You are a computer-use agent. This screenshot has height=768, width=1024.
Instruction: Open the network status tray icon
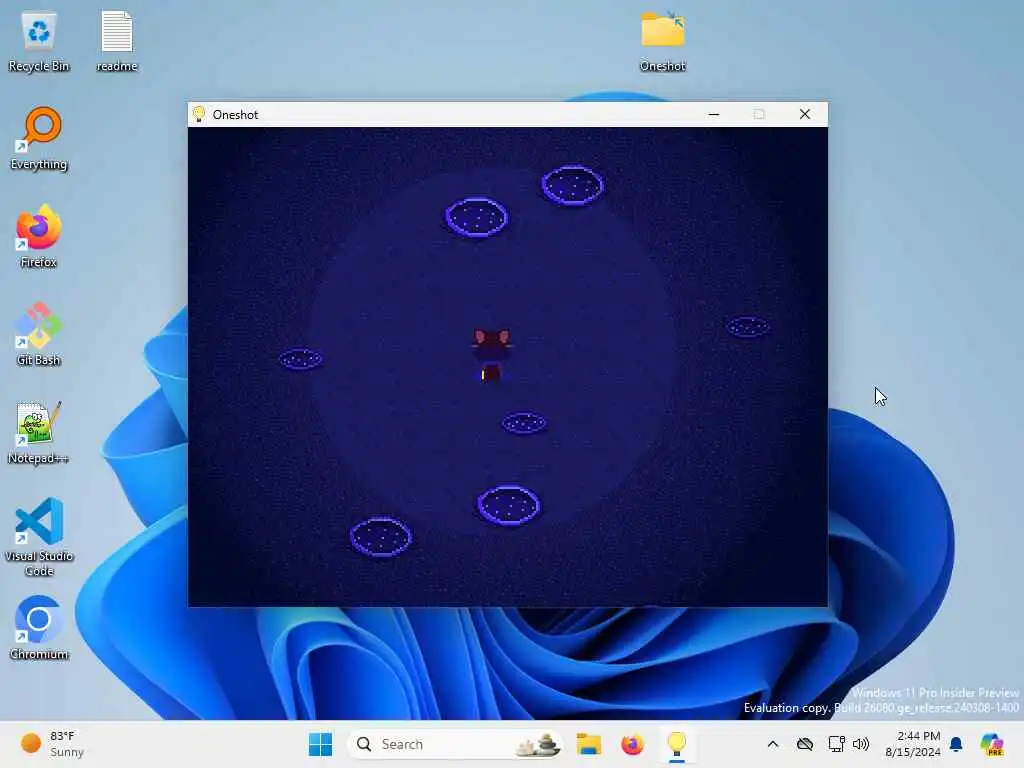pyautogui.click(x=836, y=744)
